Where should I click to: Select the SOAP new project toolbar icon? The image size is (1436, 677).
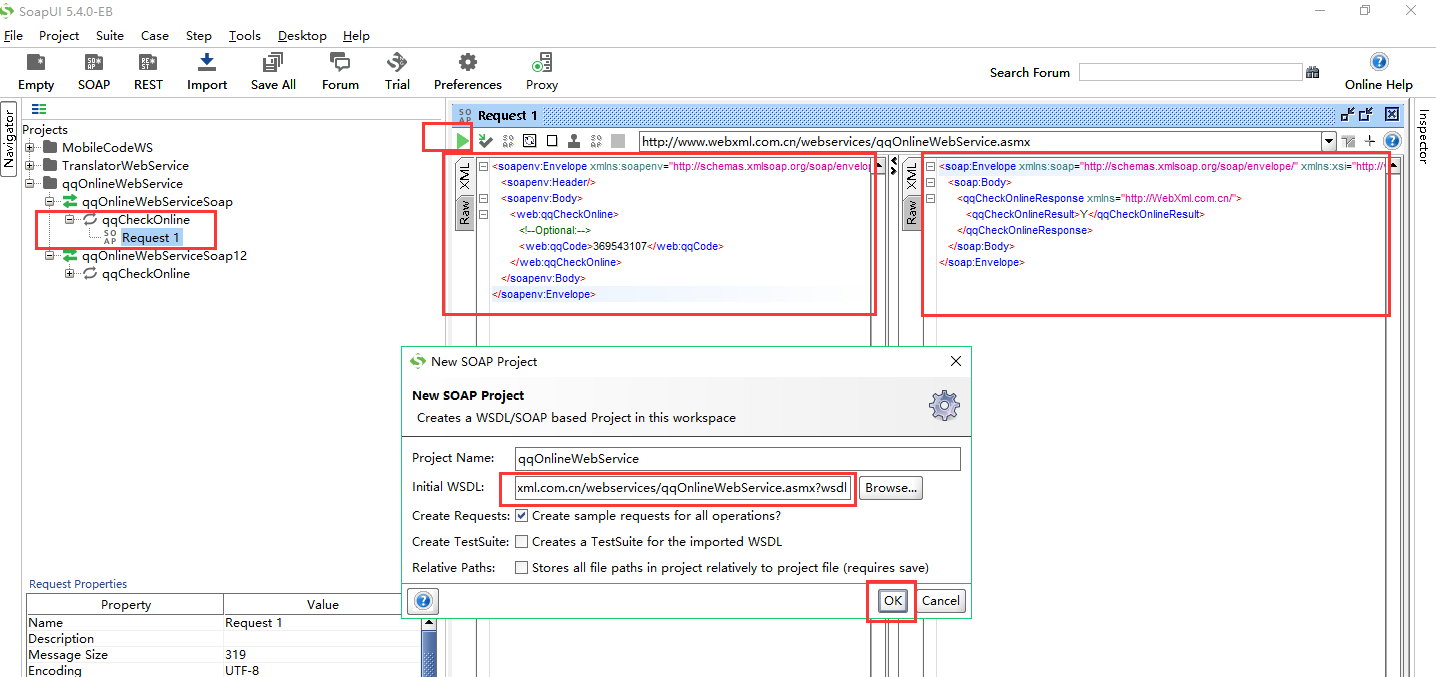[93, 70]
